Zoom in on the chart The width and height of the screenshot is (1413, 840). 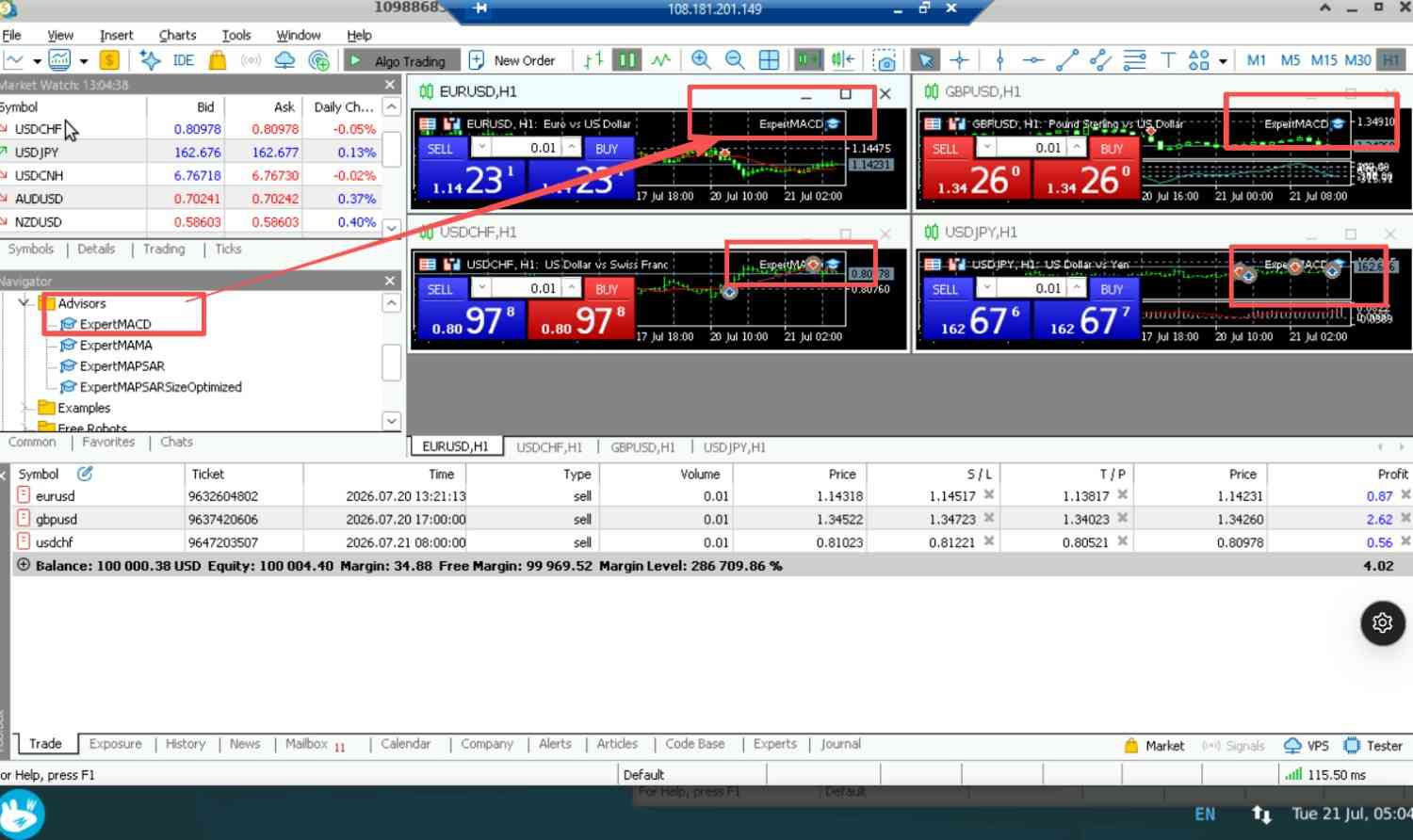click(701, 60)
